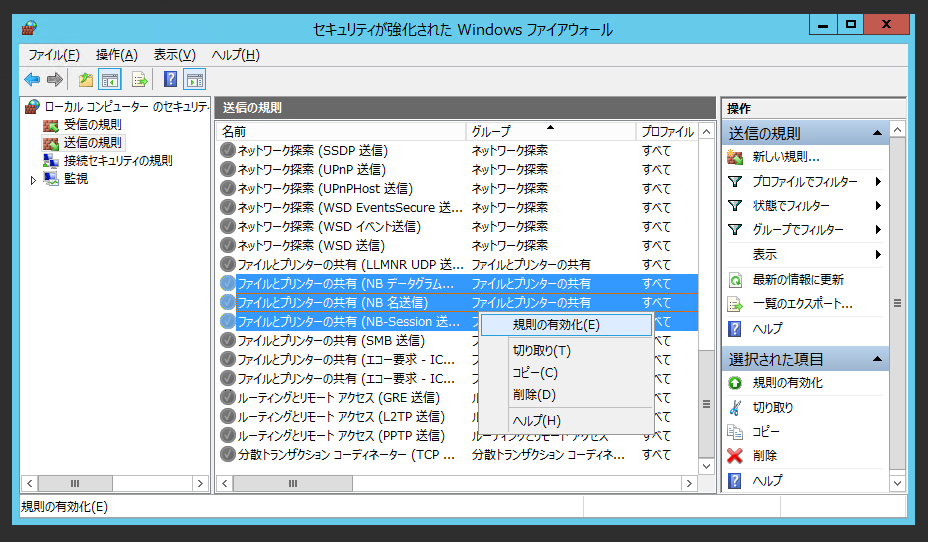Open the ヘルプ(H) menu in menu bar
The image size is (928, 542).
[x=236, y=55]
